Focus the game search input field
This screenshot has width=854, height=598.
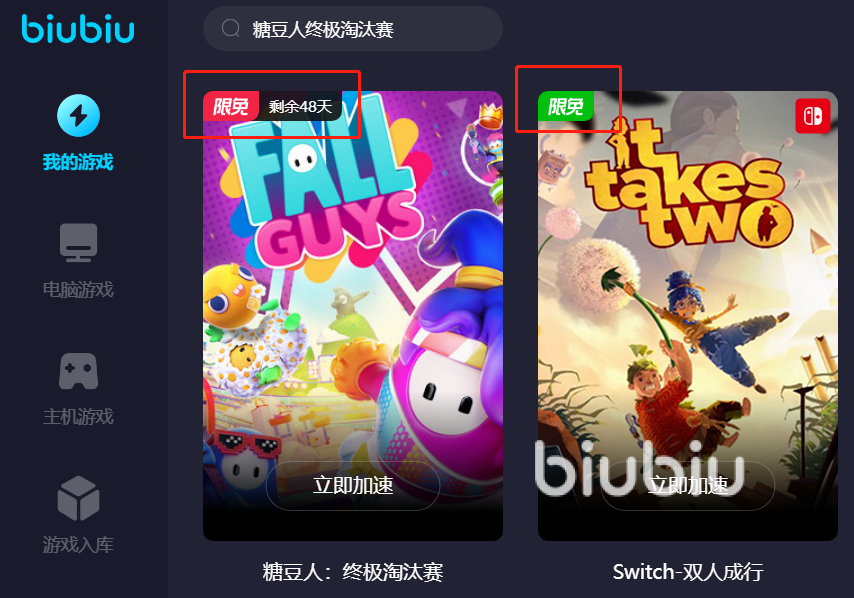353,29
